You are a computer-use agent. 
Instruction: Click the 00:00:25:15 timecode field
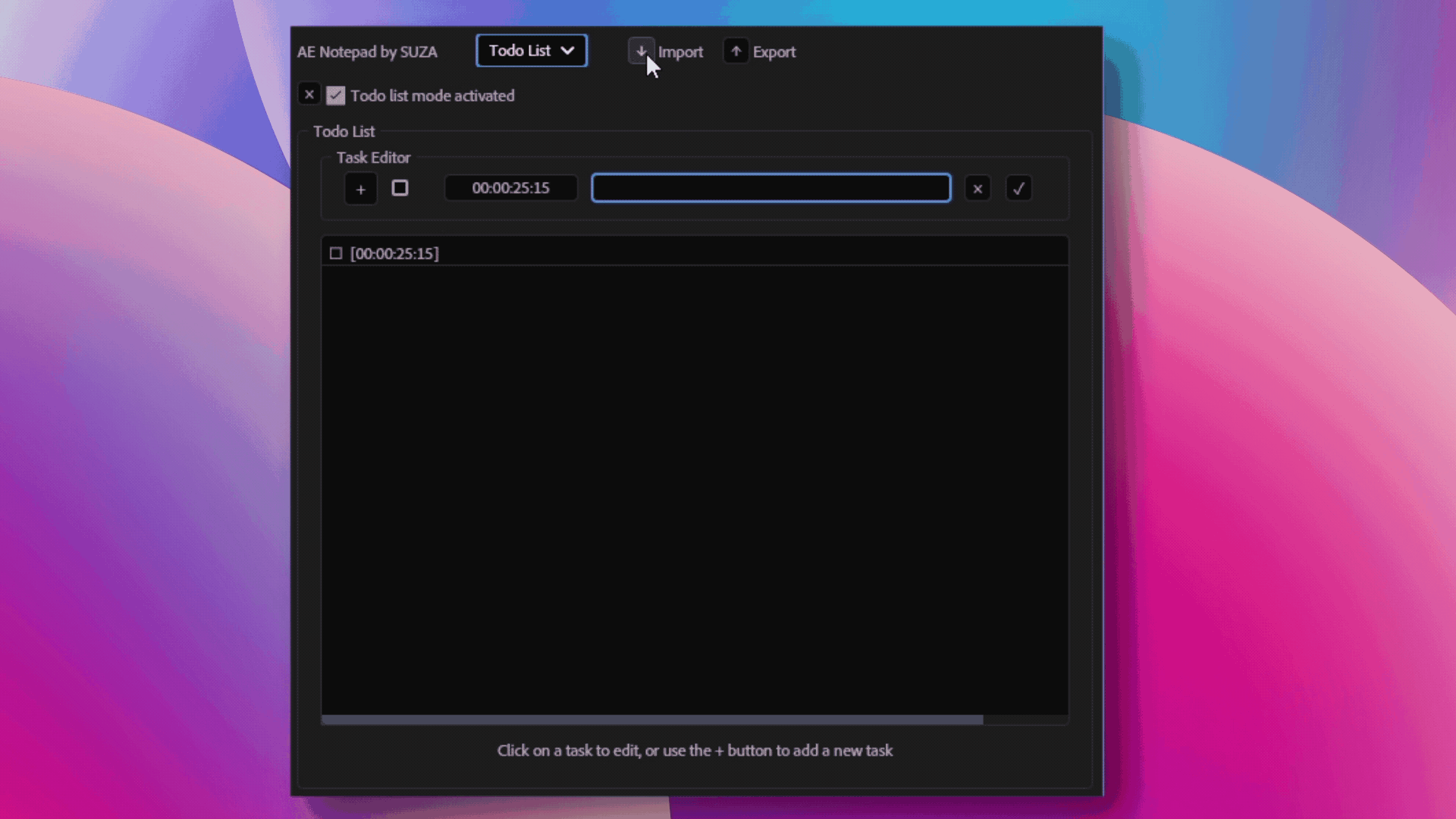[x=510, y=188]
